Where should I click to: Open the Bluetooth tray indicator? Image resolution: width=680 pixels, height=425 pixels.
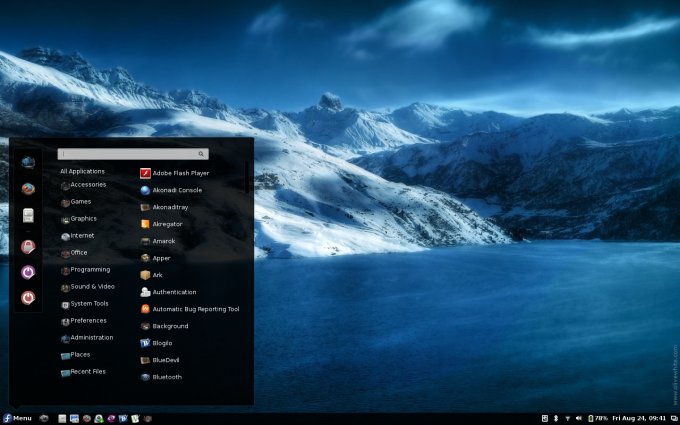point(556,418)
